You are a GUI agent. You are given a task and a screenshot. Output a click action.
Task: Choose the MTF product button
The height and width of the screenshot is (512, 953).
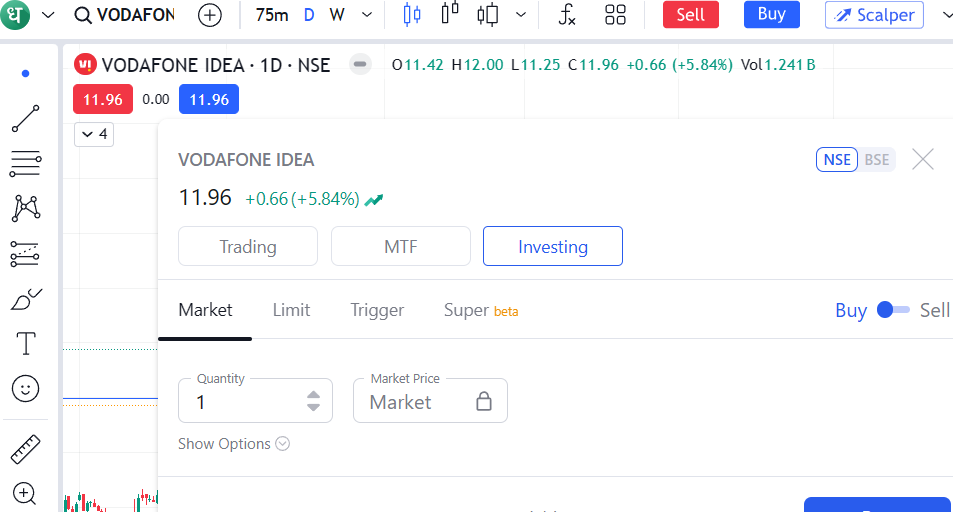point(400,247)
